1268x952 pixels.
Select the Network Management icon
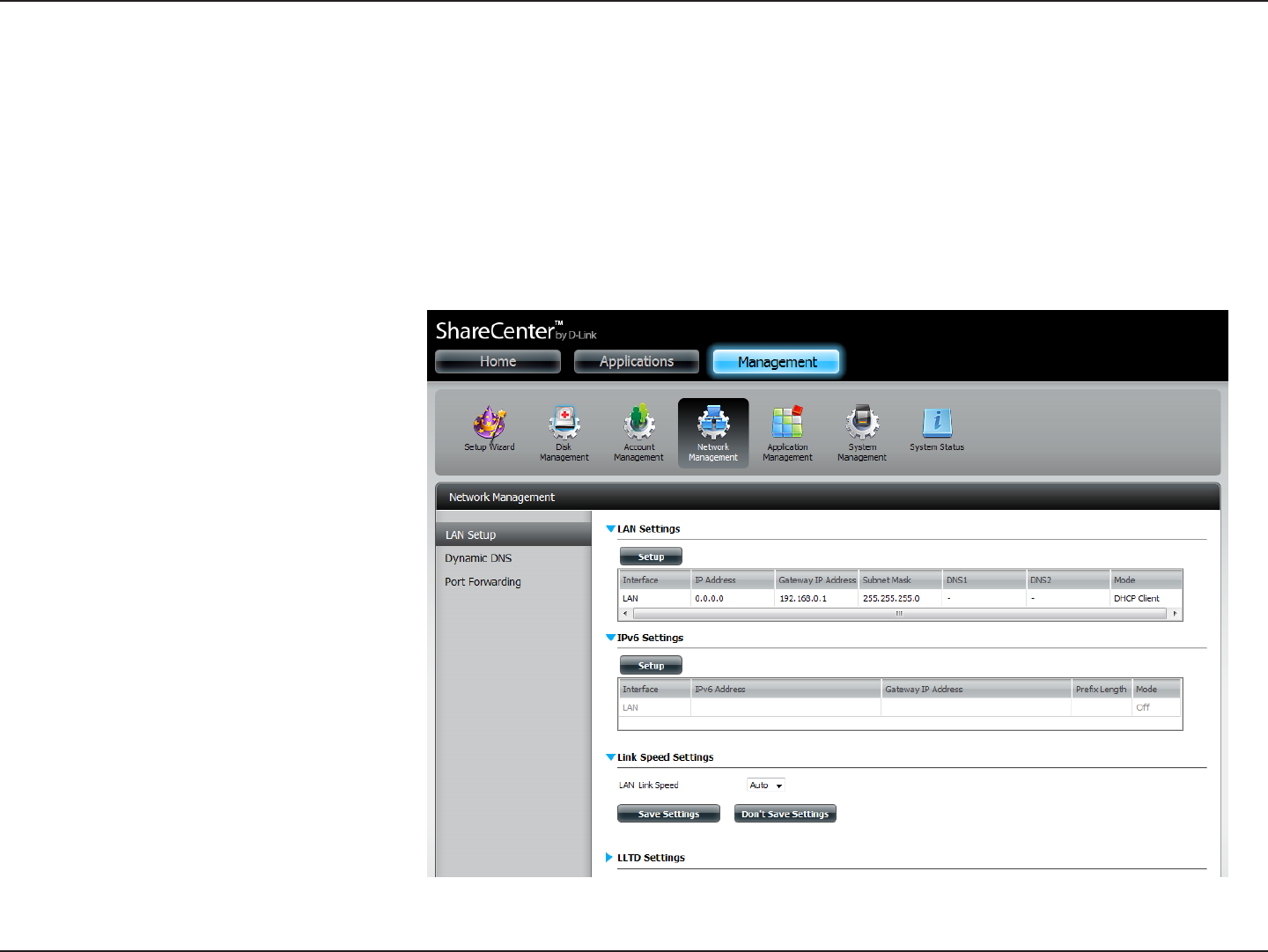click(713, 433)
